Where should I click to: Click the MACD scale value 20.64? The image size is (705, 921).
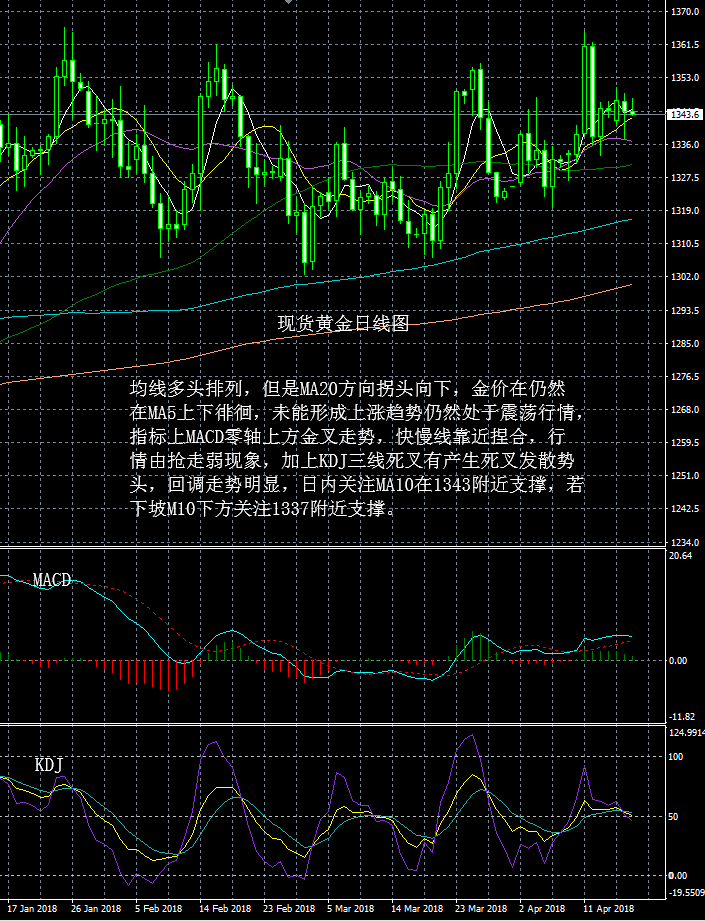pyautogui.click(x=680, y=556)
